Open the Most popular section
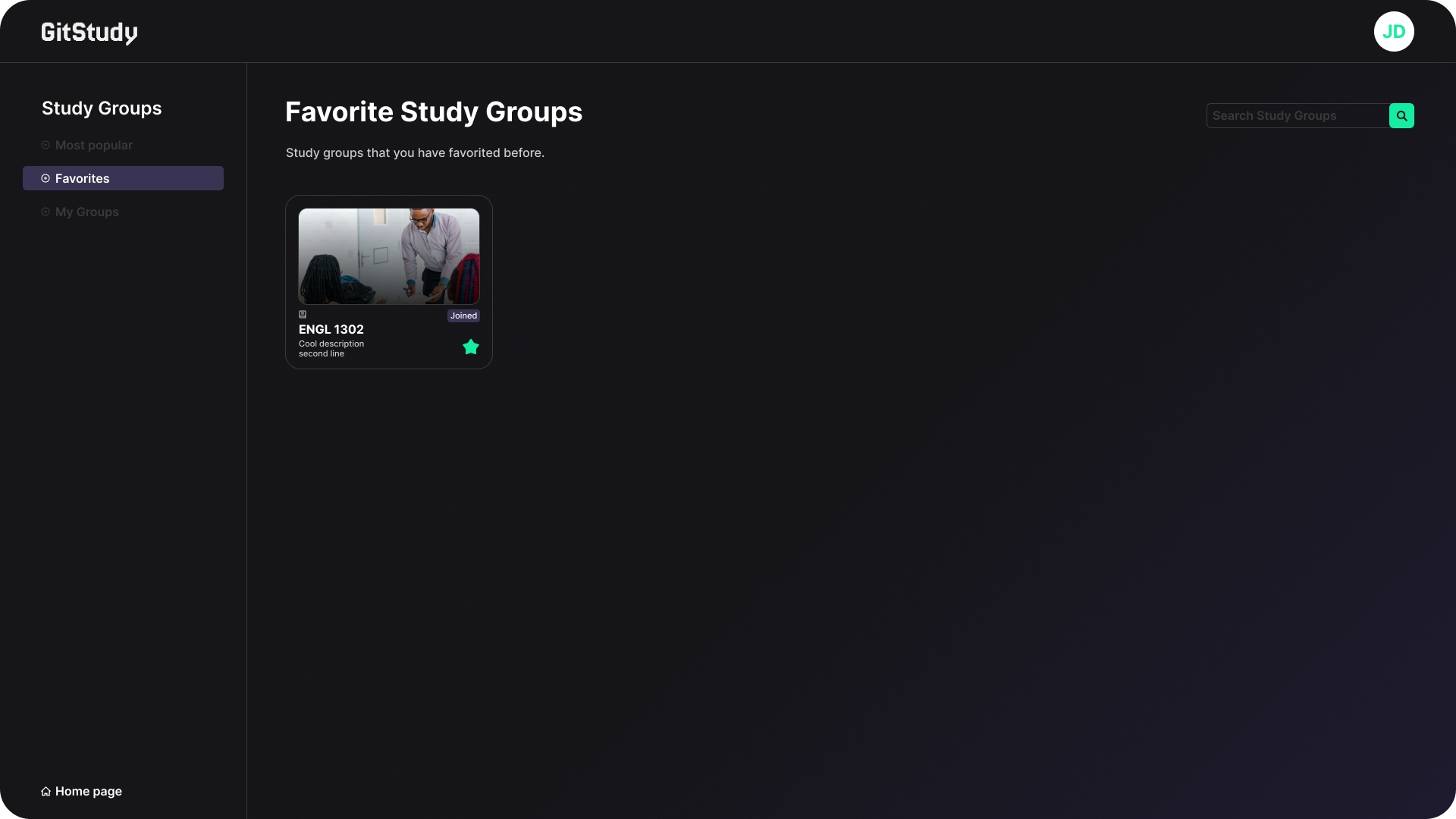Screen dimensions: 1456x819 coord(93,145)
